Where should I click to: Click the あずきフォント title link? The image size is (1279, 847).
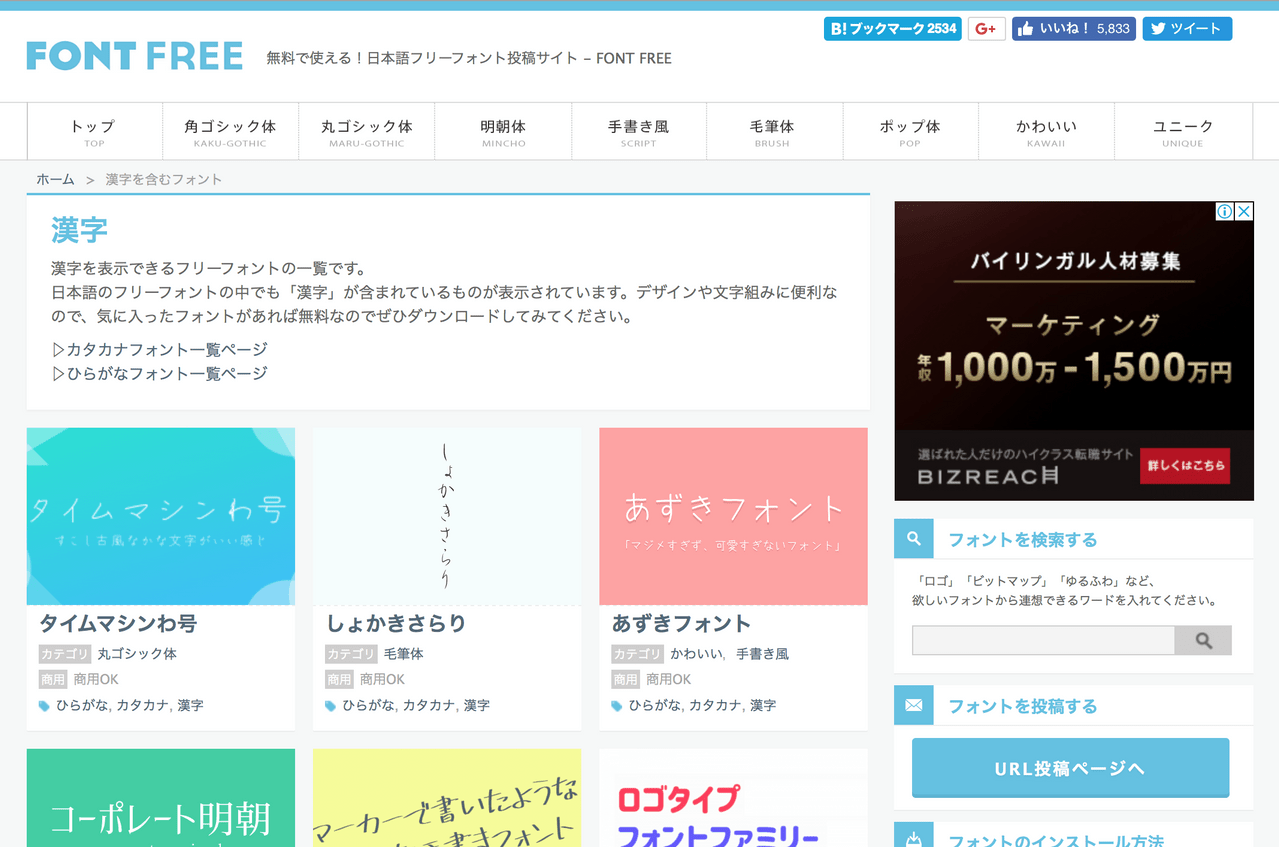click(681, 623)
